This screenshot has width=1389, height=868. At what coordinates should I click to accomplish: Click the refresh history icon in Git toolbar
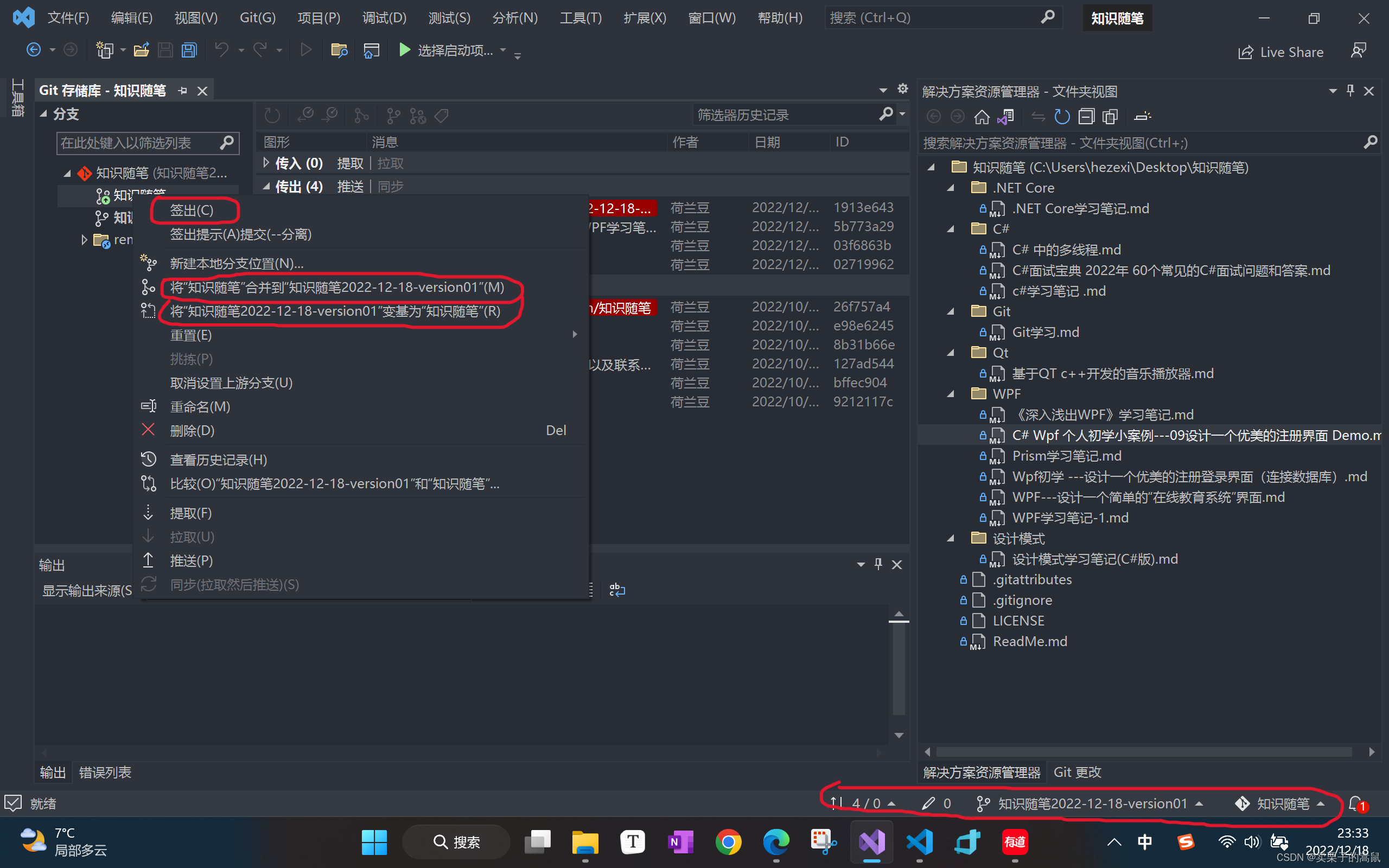coord(272,116)
